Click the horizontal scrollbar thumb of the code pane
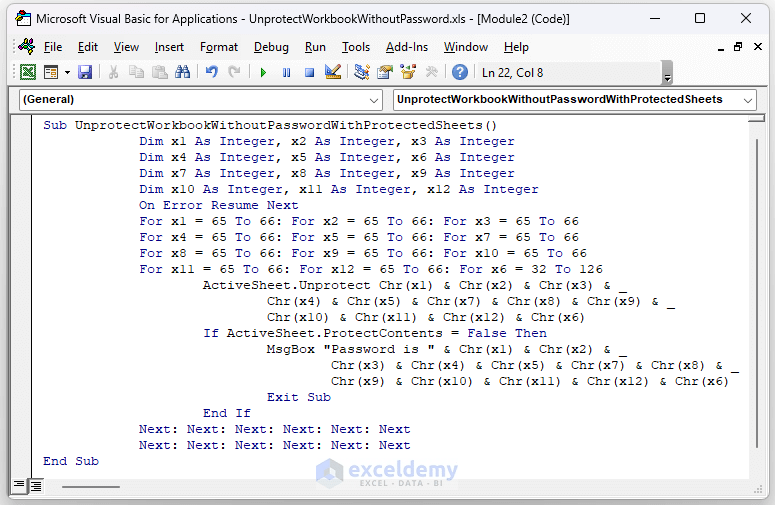 [x=90, y=487]
